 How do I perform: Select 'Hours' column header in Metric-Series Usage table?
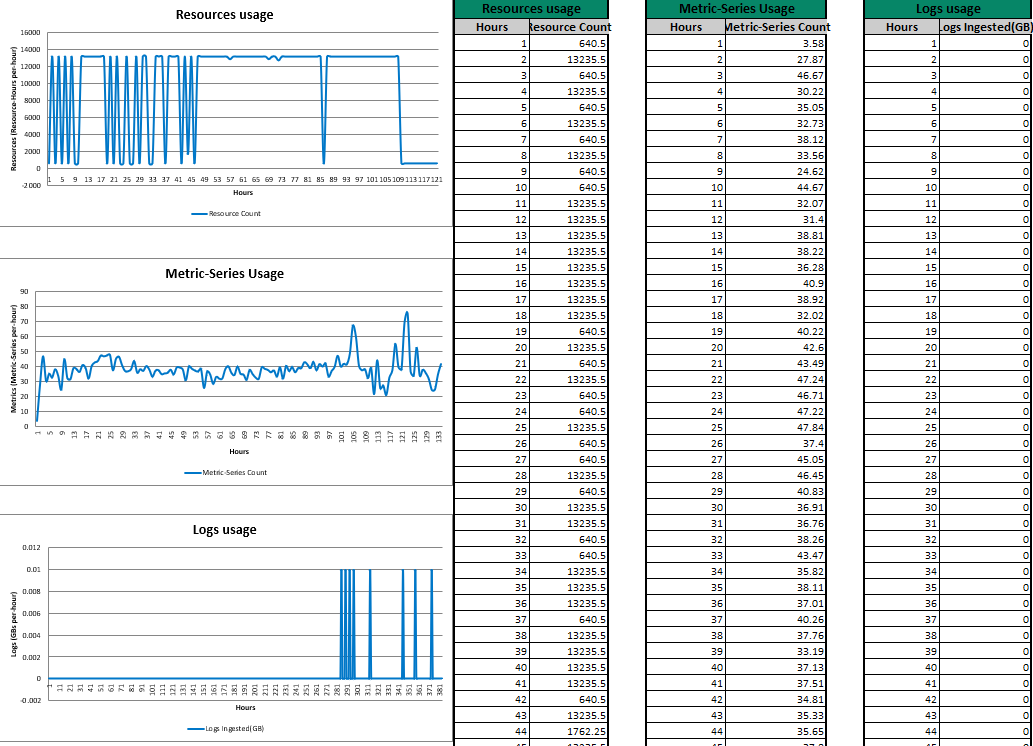point(685,27)
